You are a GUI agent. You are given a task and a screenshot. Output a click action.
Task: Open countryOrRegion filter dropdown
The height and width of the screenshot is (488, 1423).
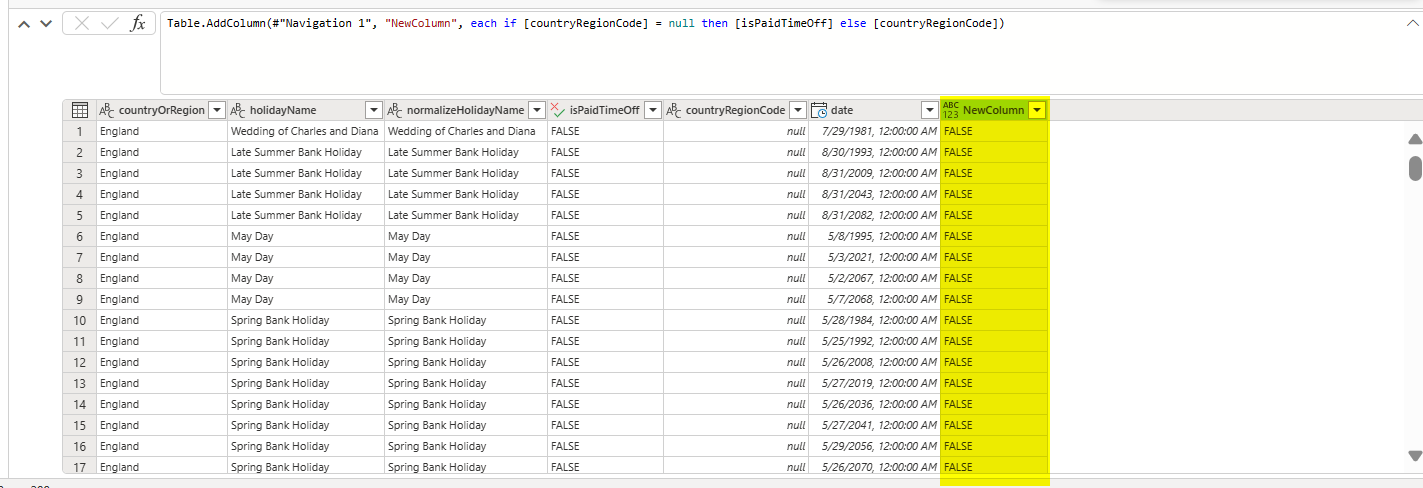216,110
